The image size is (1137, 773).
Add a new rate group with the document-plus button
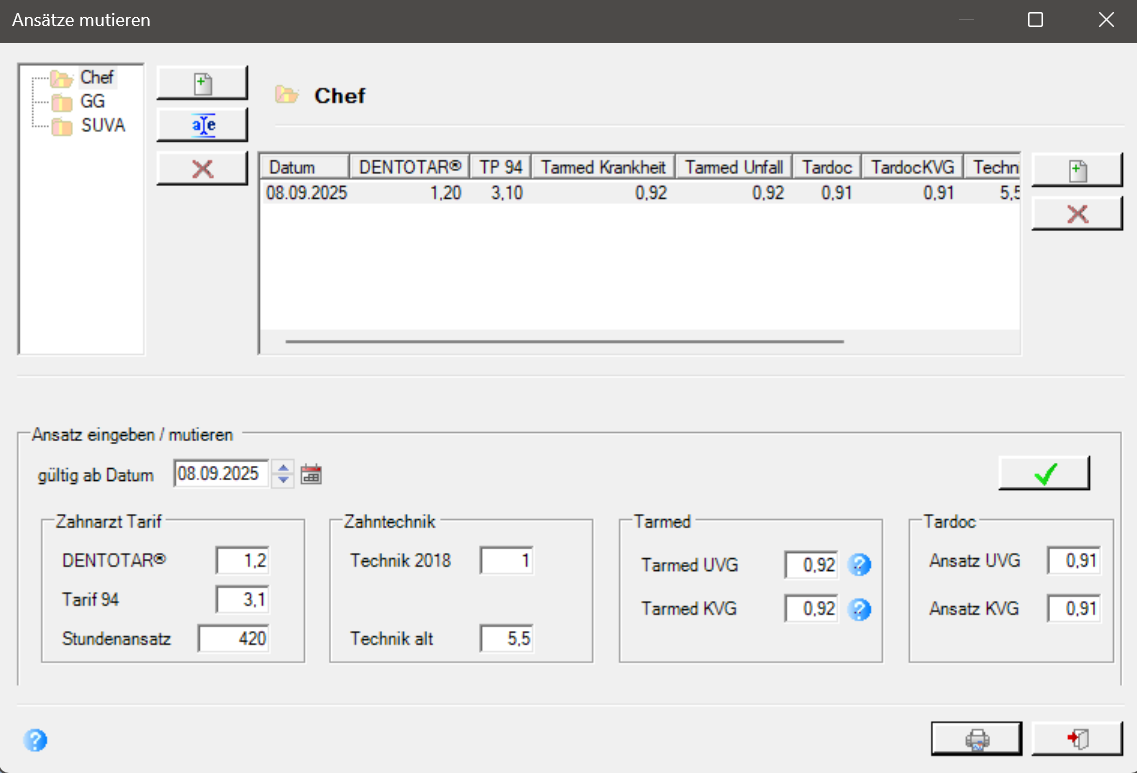click(x=202, y=83)
